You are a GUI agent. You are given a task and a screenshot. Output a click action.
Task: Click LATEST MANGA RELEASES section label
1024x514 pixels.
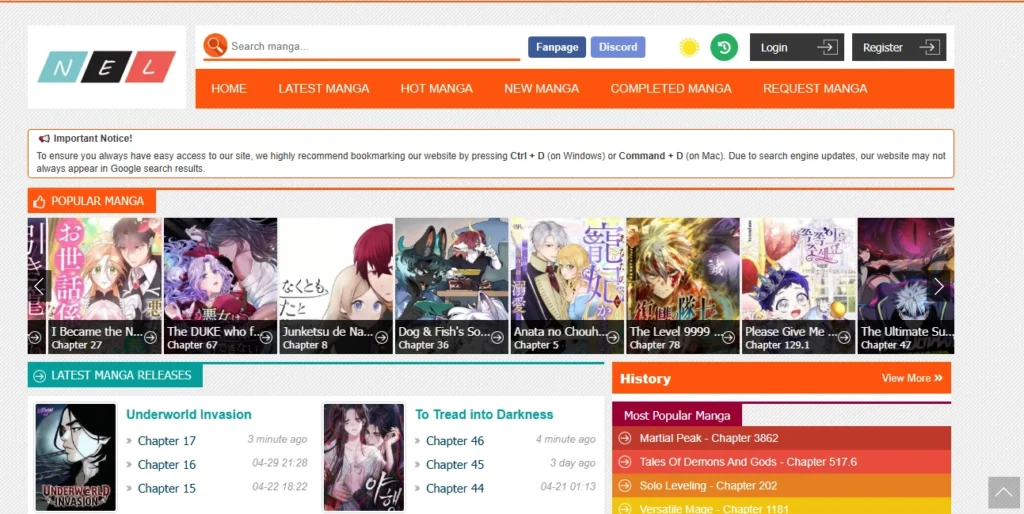(121, 376)
